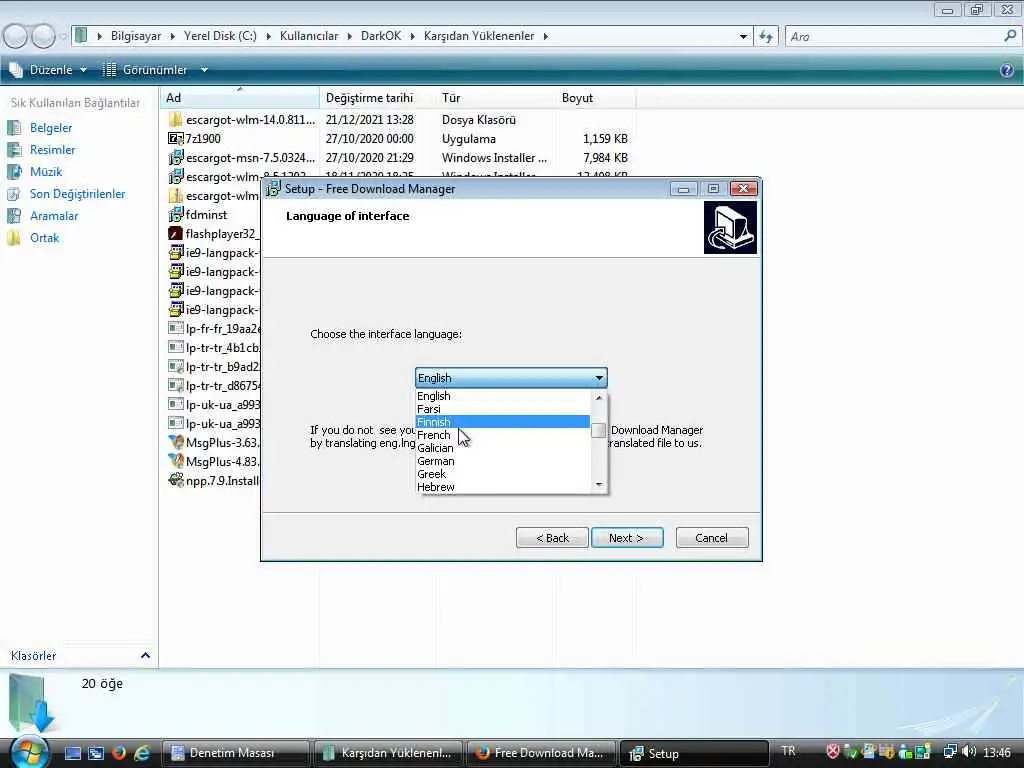The image size is (1024, 768).
Task: Launch Internet Explorer from quick launch
Action: coord(142,753)
